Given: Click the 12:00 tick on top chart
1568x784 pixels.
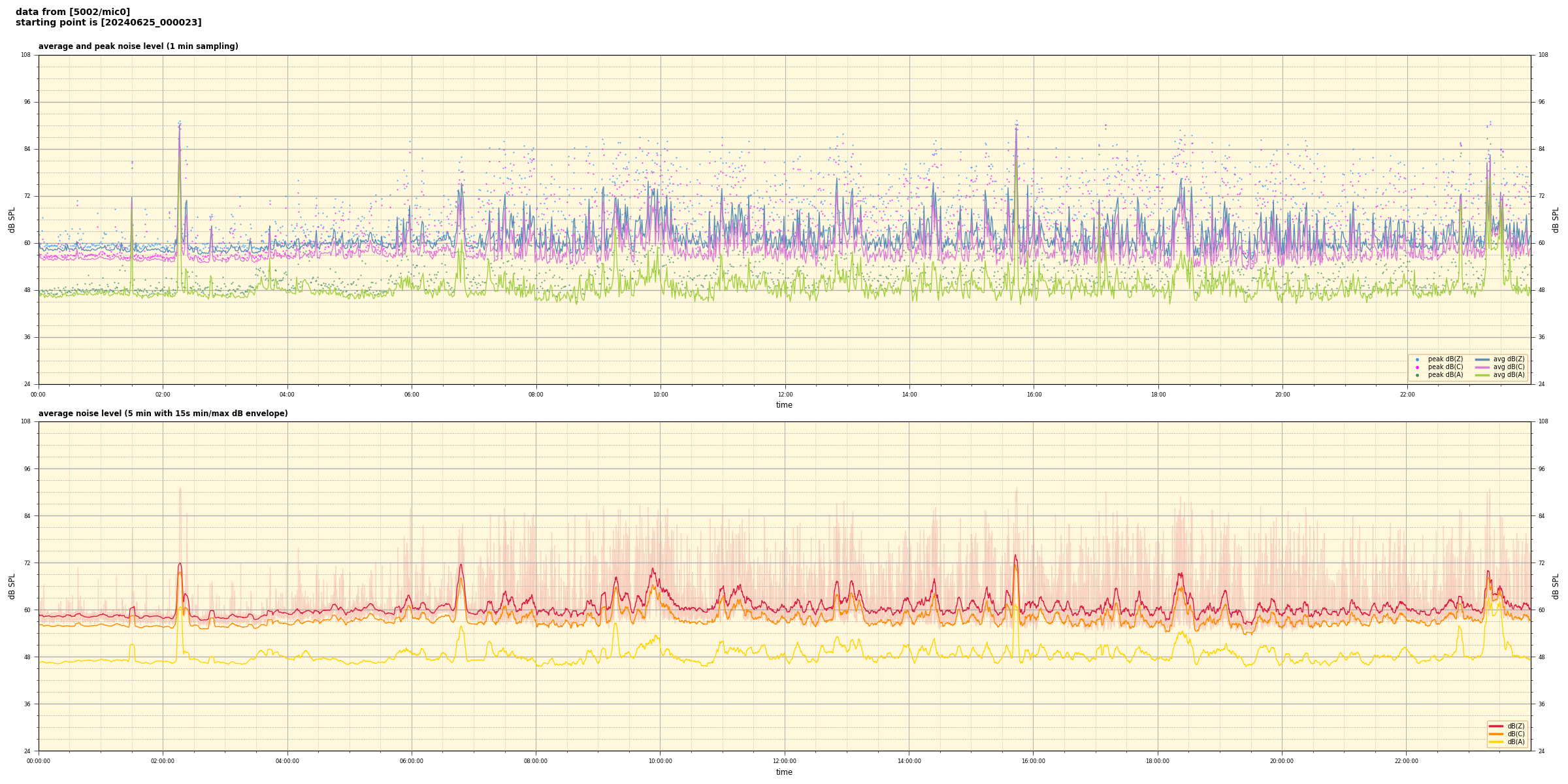Looking at the screenshot, I should (785, 395).
